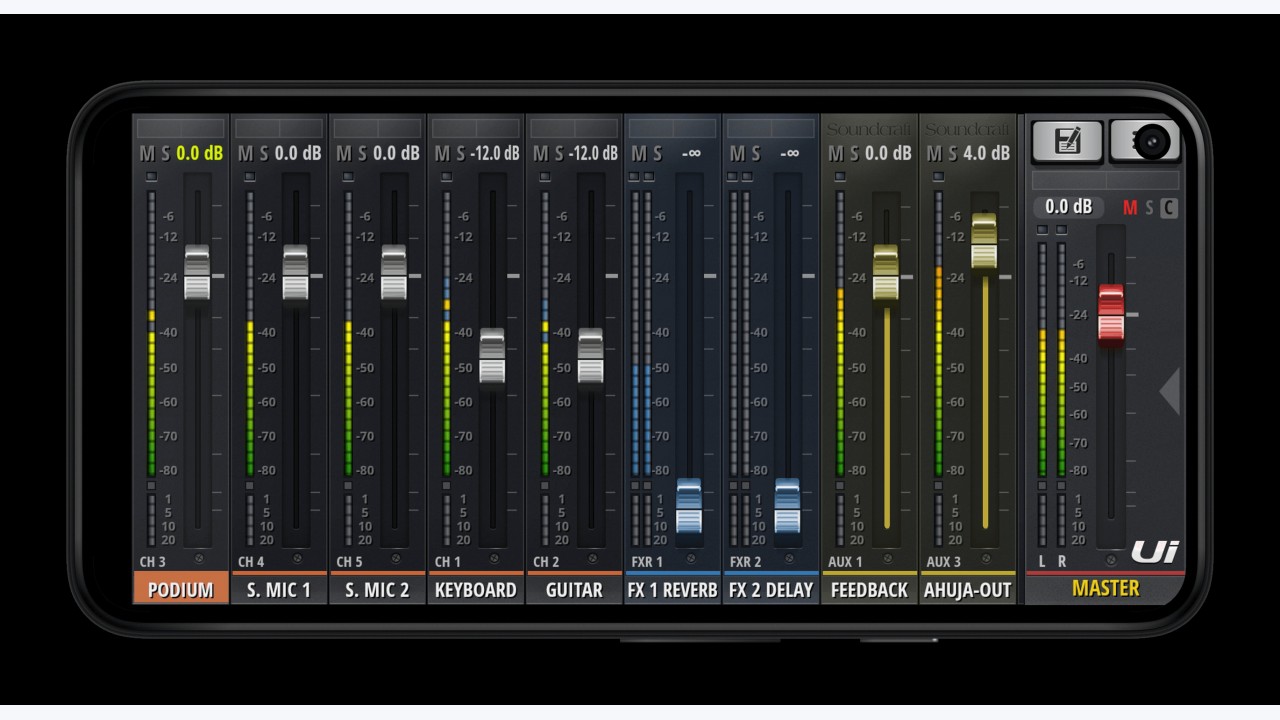Expand side panel with left arrow

point(1170,391)
